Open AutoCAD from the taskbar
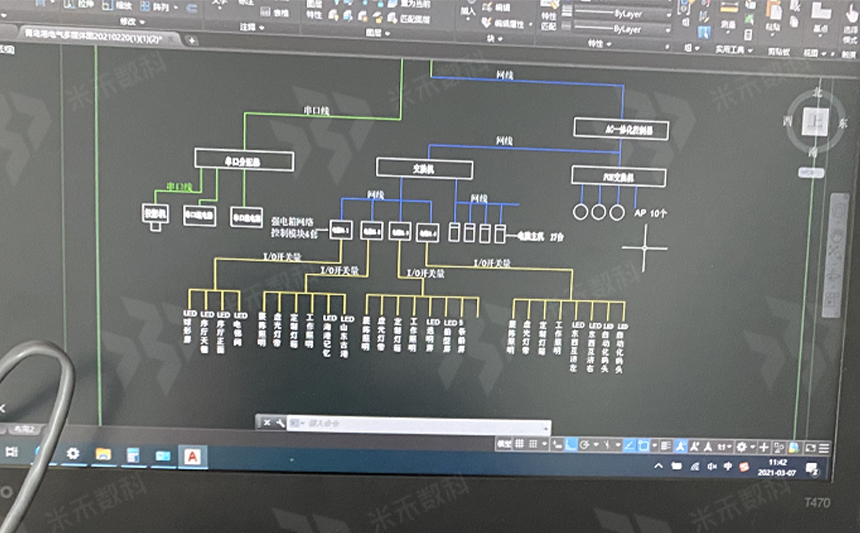The width and height of the screenshot is (860, 533). click(x=191, y=455)
